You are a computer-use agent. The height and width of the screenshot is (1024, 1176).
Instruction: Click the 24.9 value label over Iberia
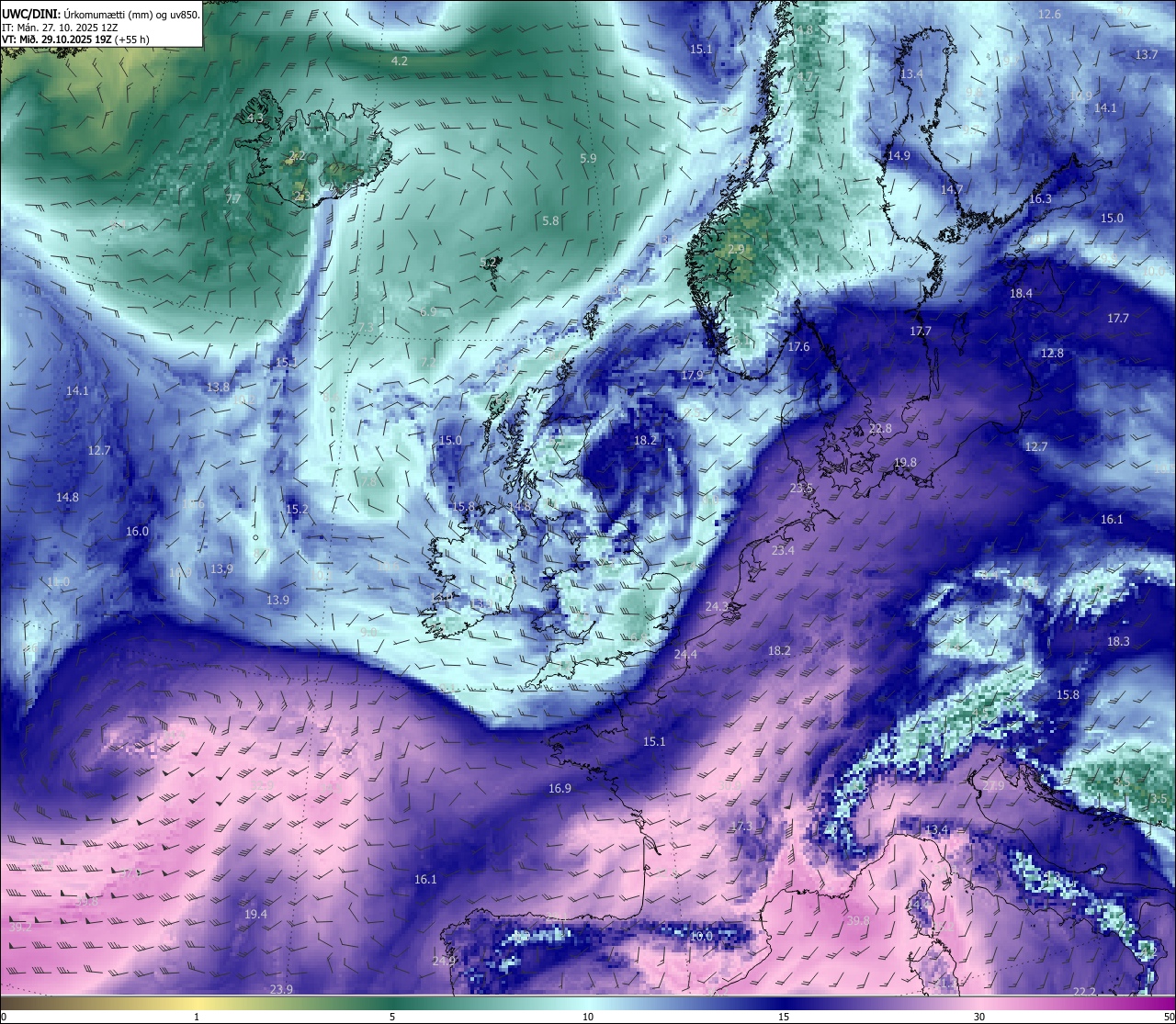pos(444,961)
